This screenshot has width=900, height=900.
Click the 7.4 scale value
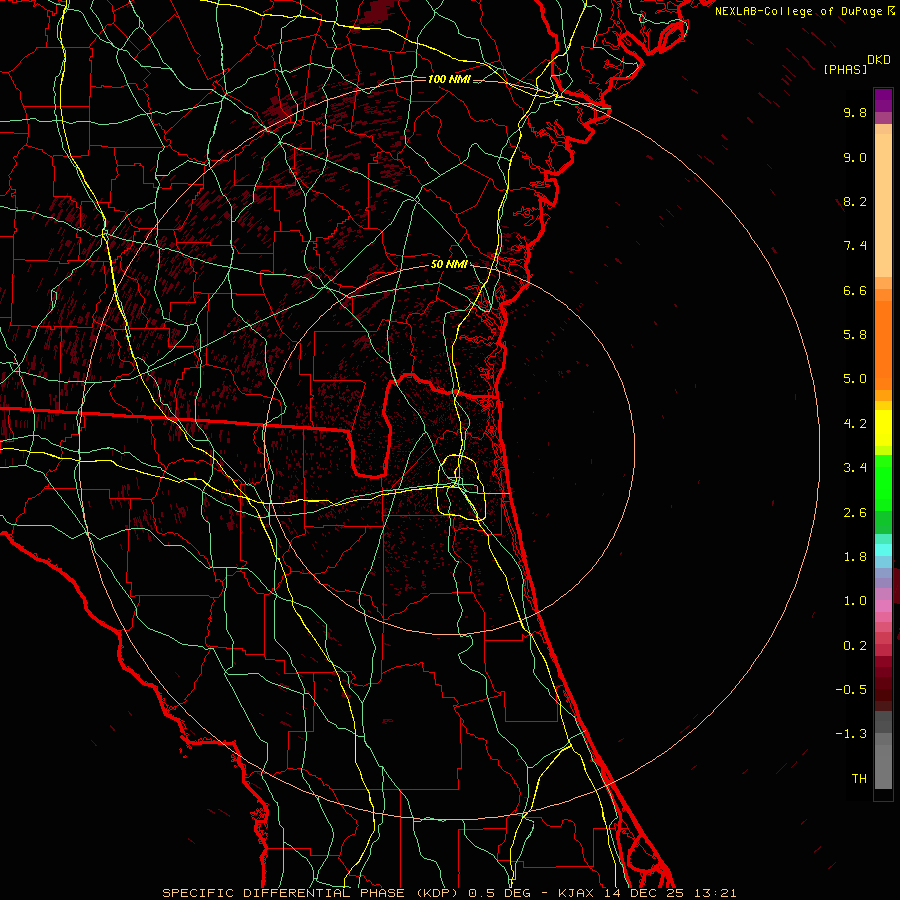[855, 246]
